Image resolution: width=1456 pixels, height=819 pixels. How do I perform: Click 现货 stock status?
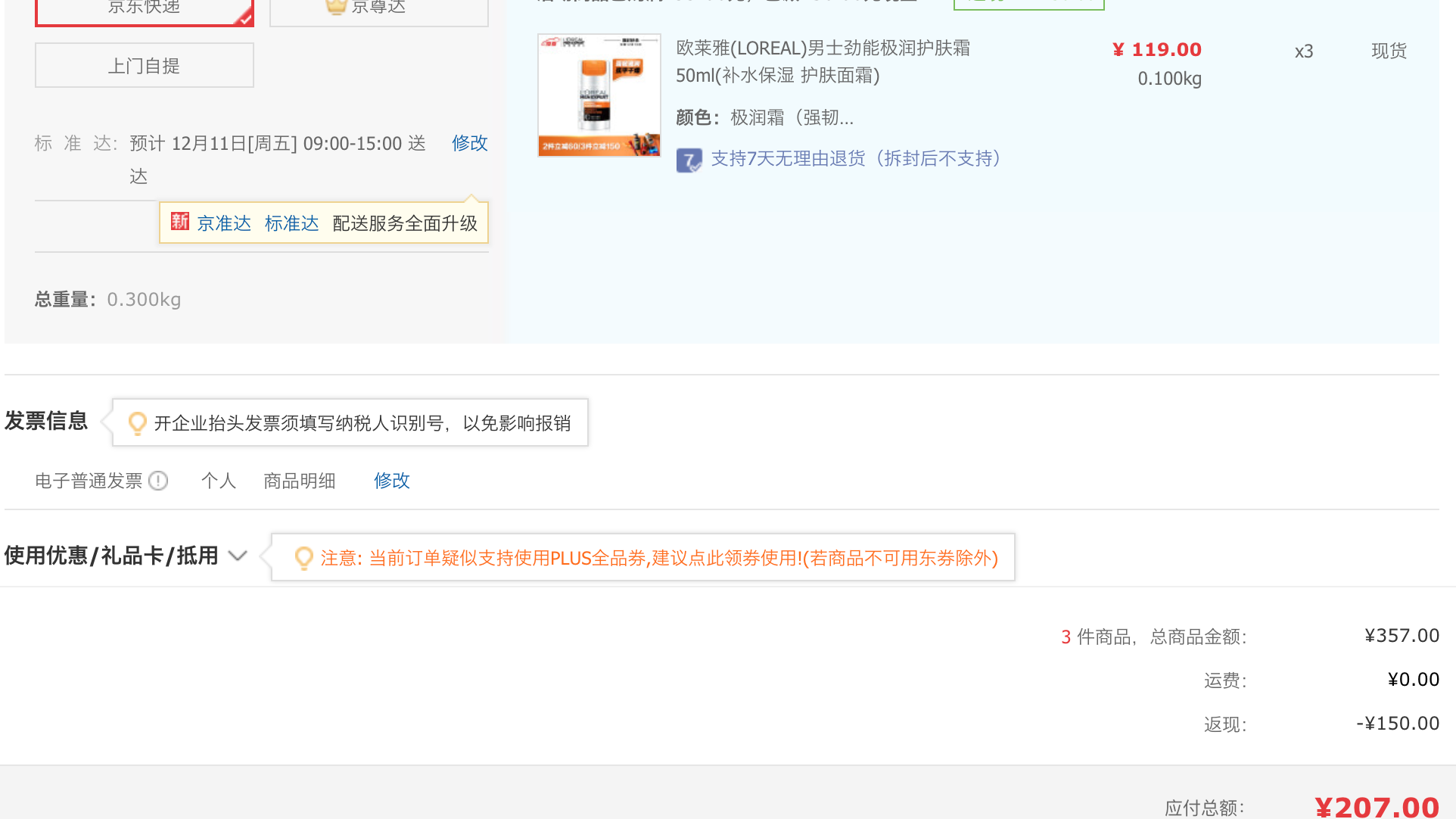click(x=1389, y=51)
